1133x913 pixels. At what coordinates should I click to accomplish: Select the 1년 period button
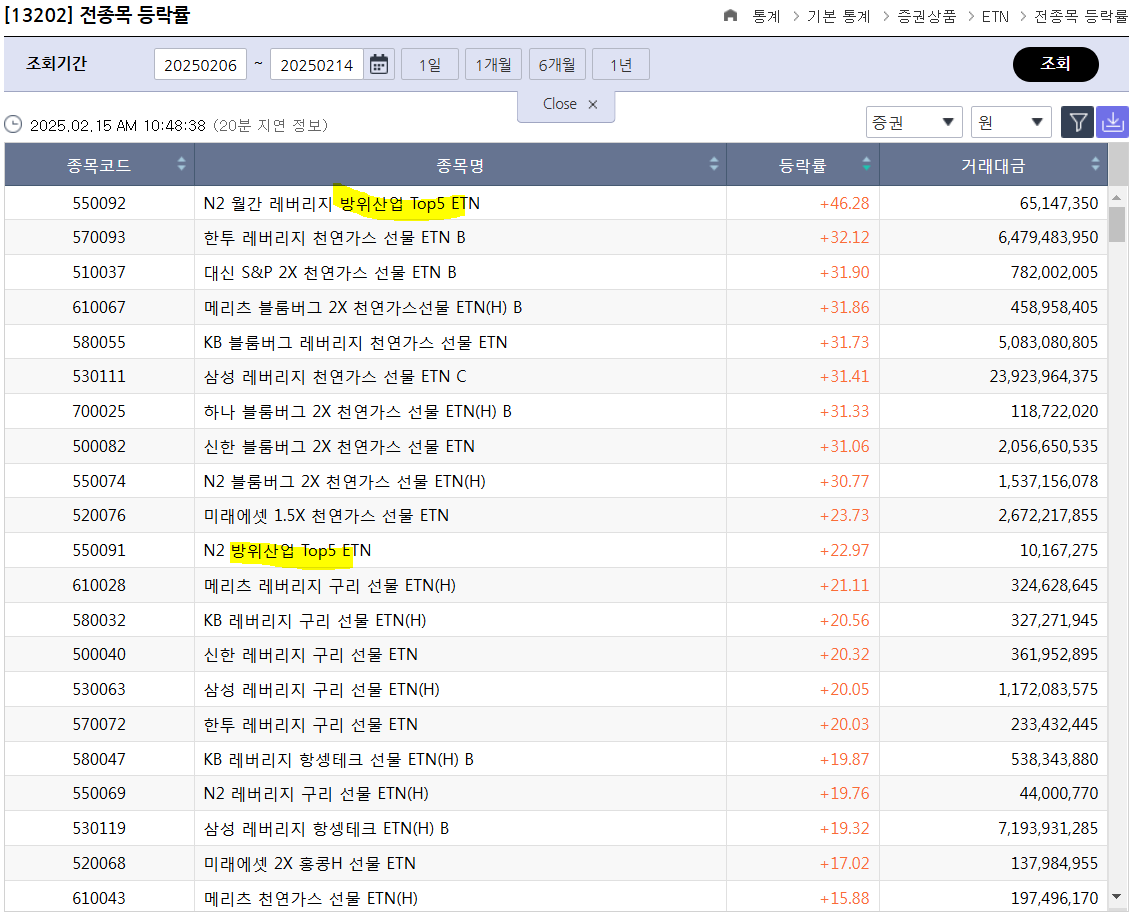click(x=620, y=65)
